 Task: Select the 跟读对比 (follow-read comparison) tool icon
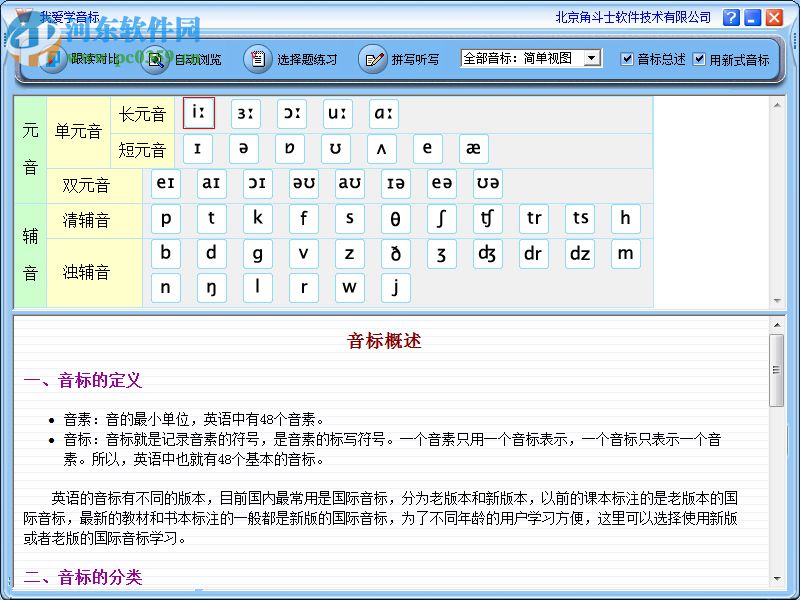click(x=51, y=59)
